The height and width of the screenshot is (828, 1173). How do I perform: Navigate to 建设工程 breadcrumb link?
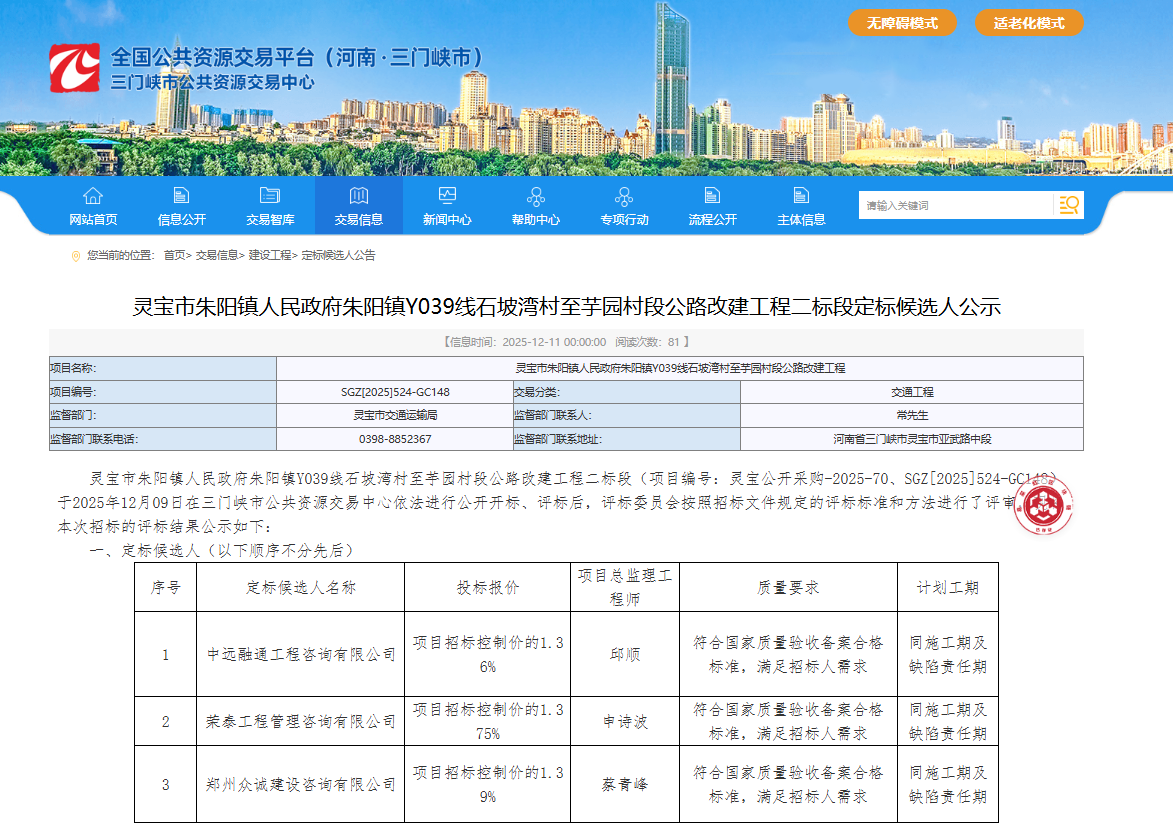pos(269,256)
